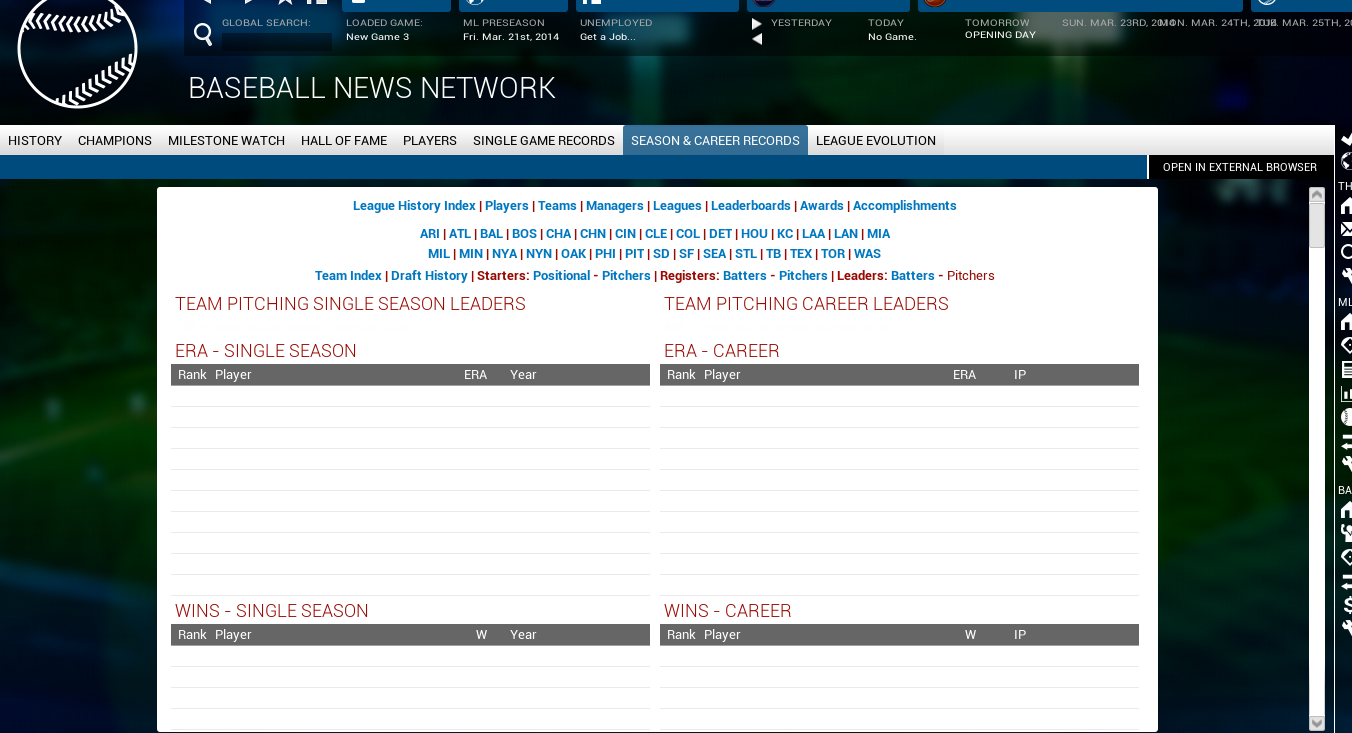Open the Teams link

(x=557, y=206)
